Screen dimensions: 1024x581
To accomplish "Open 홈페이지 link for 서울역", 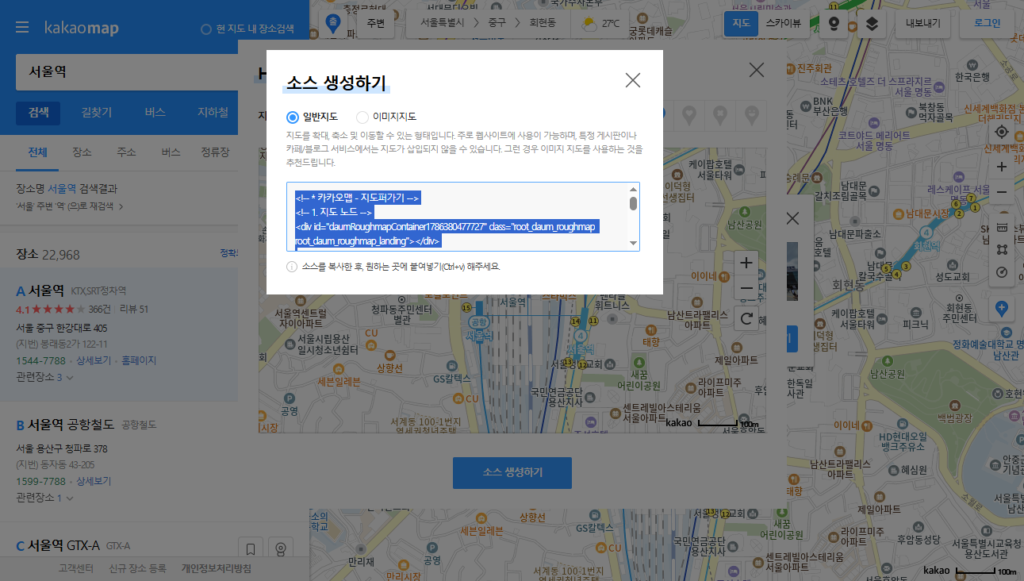I will click(x=138, y=360).
